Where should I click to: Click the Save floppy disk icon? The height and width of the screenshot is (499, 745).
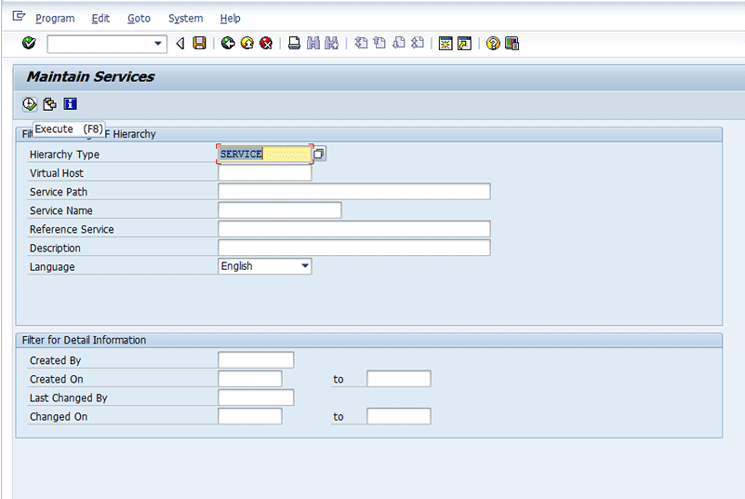click(x=199, y=43)
